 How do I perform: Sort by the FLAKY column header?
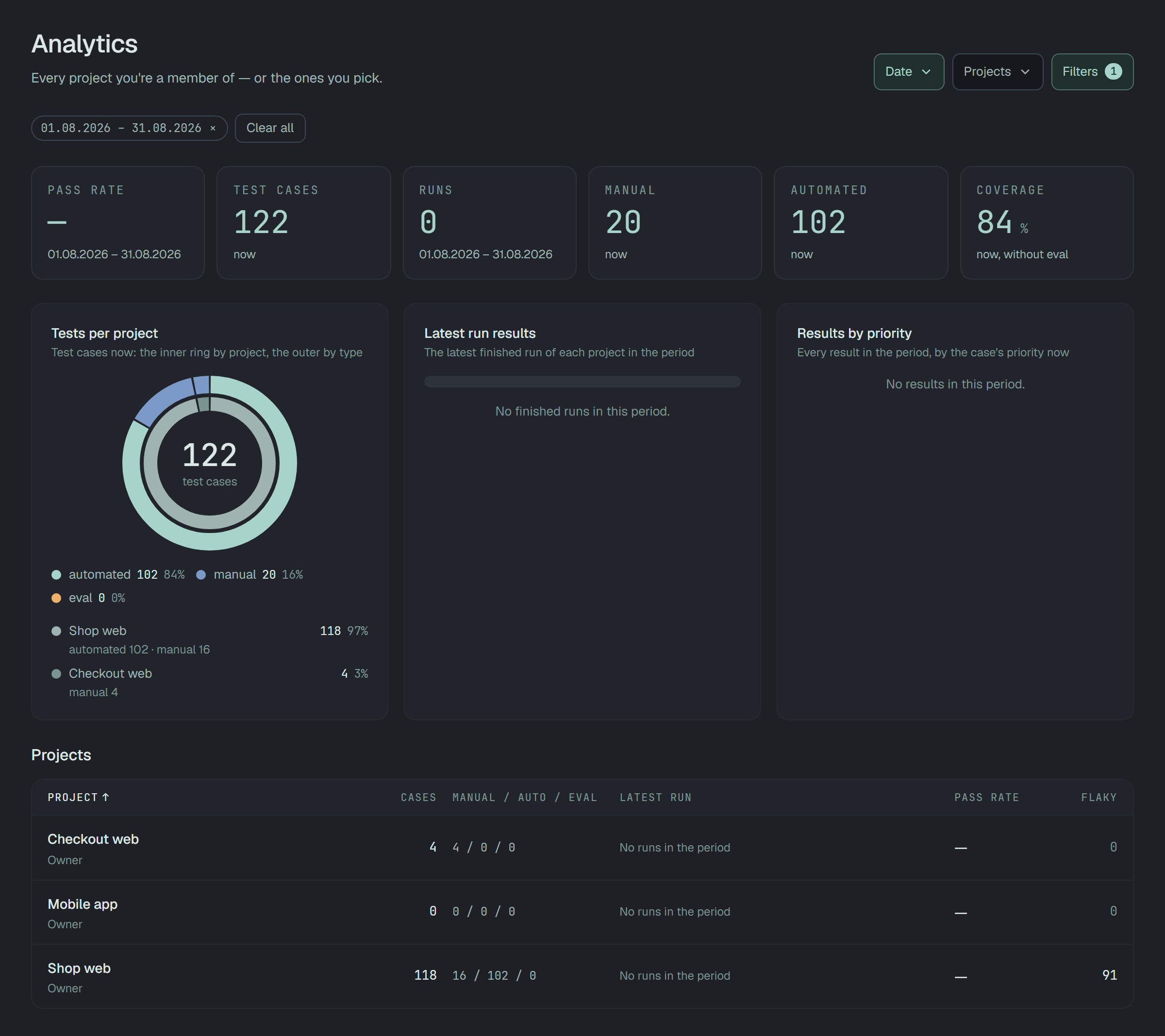coord(1099,797)
